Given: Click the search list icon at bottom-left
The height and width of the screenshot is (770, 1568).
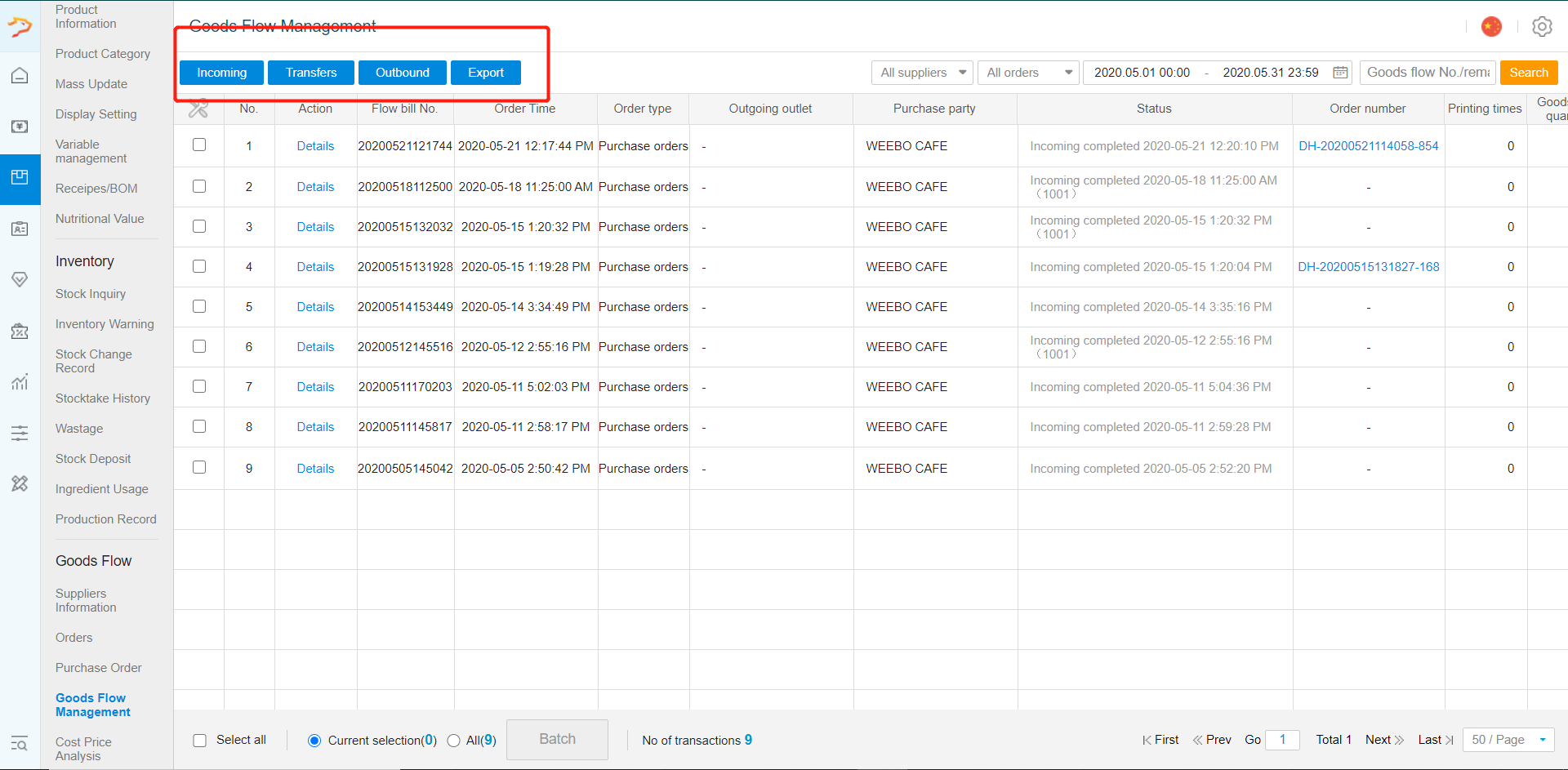Looking at the screenshot, I should click(x=20, y=743).
